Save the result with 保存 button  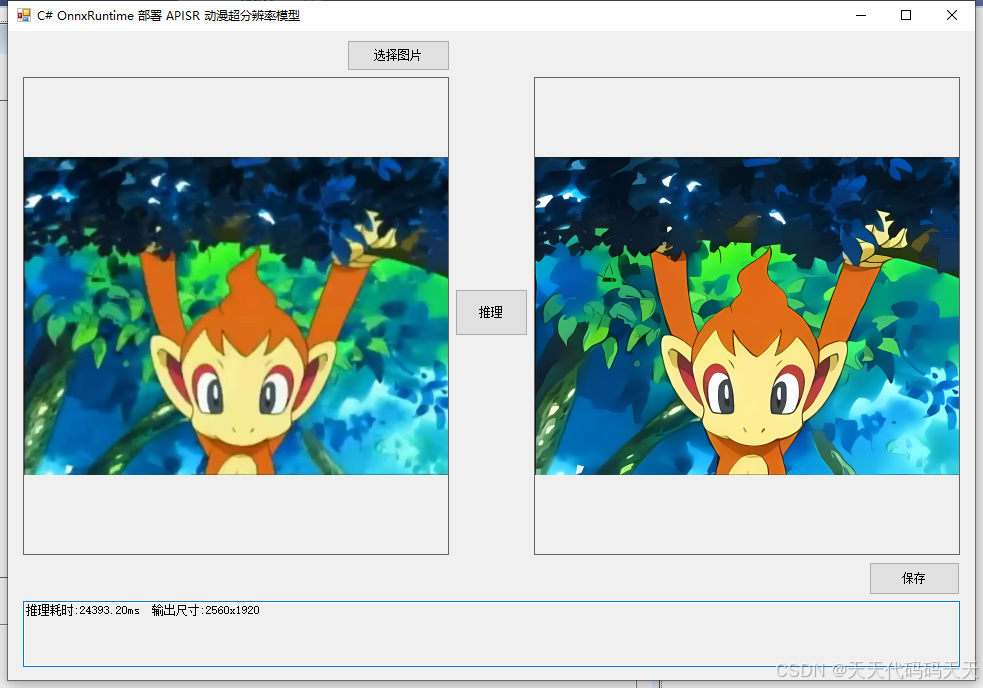pyautogui.click(x=914, y=578)
